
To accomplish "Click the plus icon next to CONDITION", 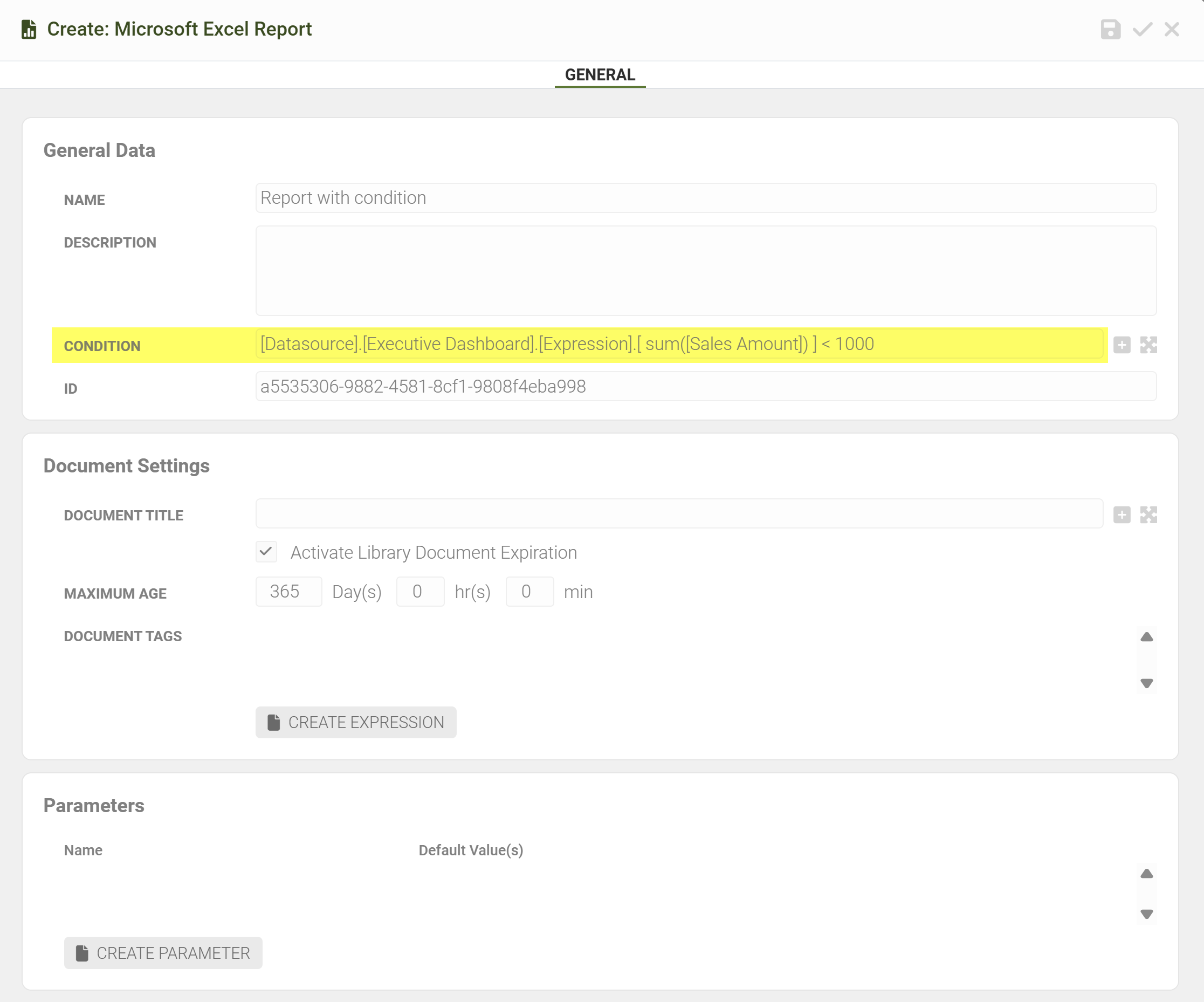I will (x=1122, y=345).
